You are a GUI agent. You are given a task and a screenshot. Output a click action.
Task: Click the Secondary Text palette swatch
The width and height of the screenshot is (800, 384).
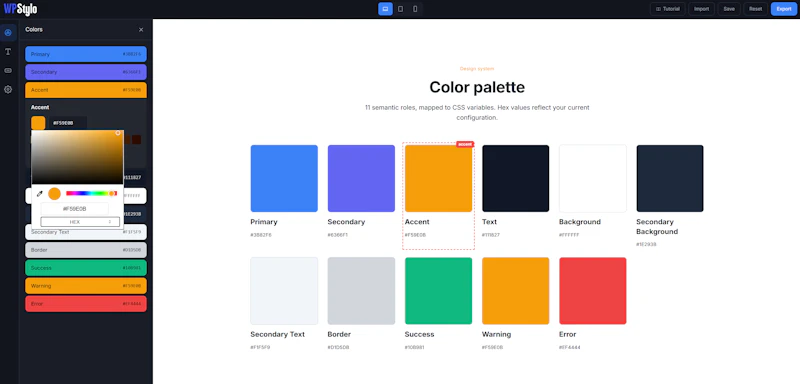tap(284, 291)
